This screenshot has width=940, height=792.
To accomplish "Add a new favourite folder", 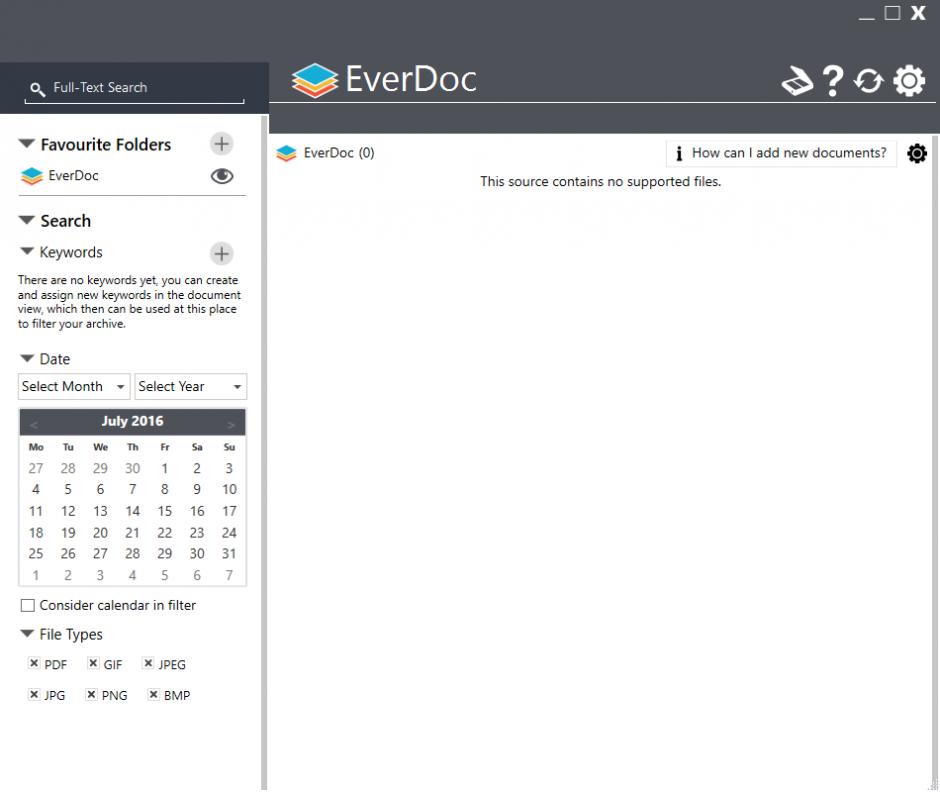I will [221, 144].
